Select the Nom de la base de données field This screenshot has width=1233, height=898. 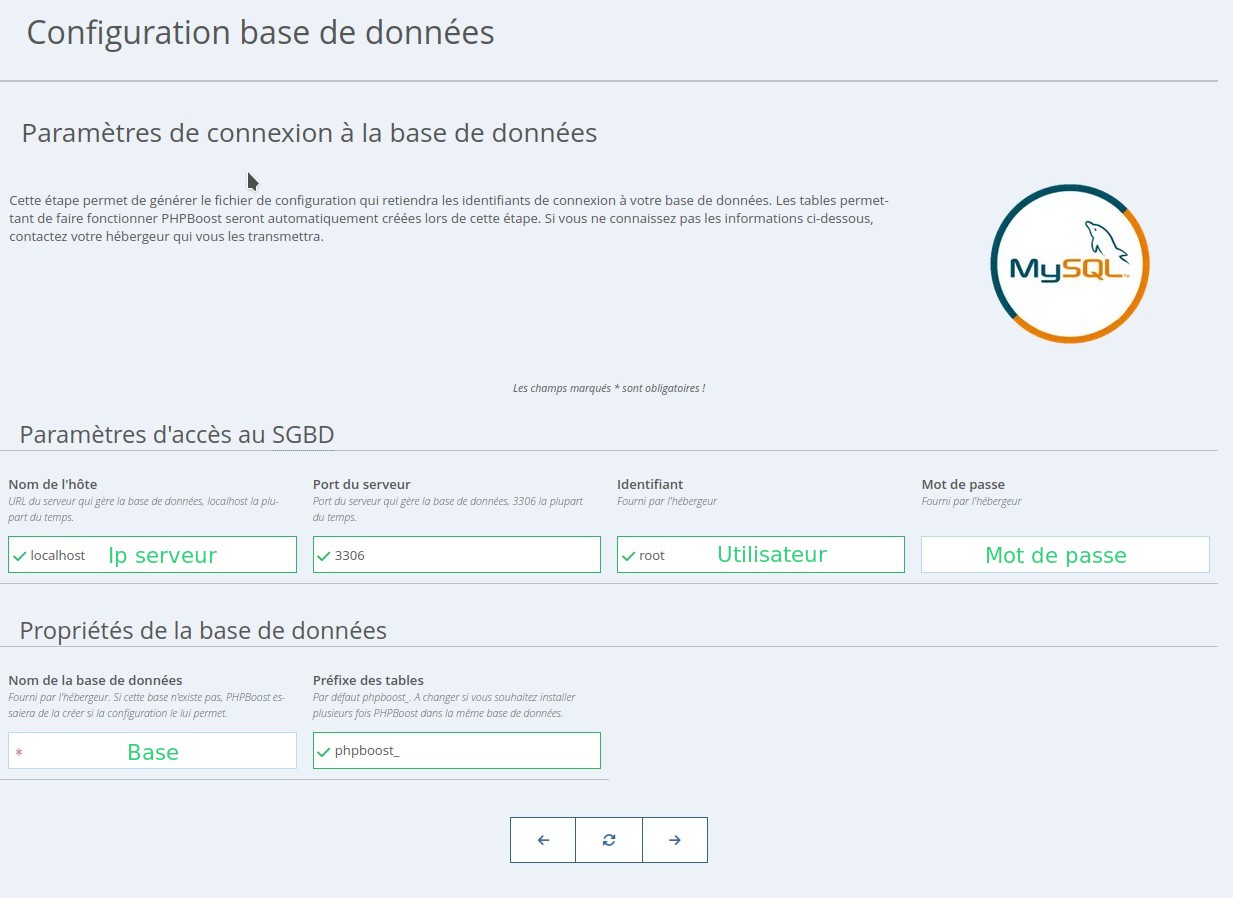tap(150, 751)
